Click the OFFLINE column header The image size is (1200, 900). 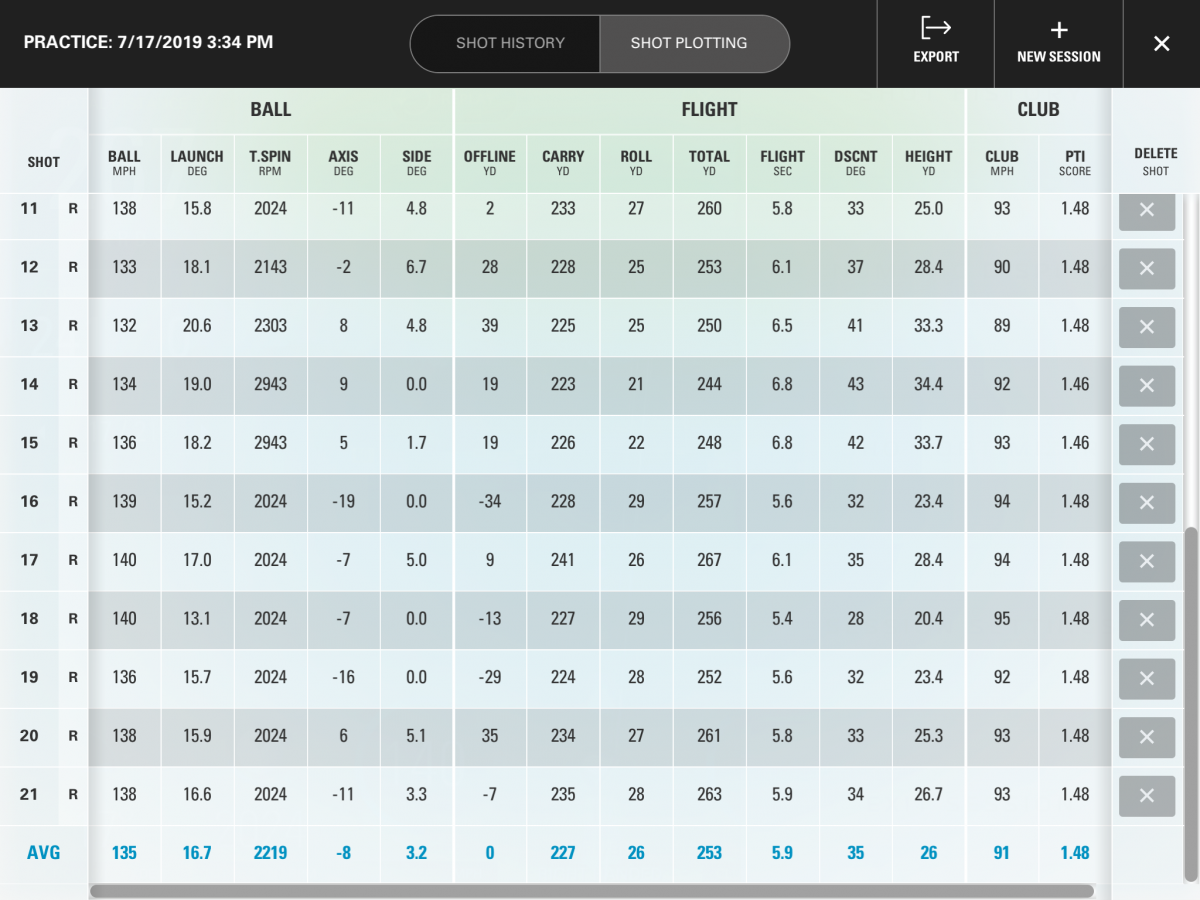pos(489,162)
